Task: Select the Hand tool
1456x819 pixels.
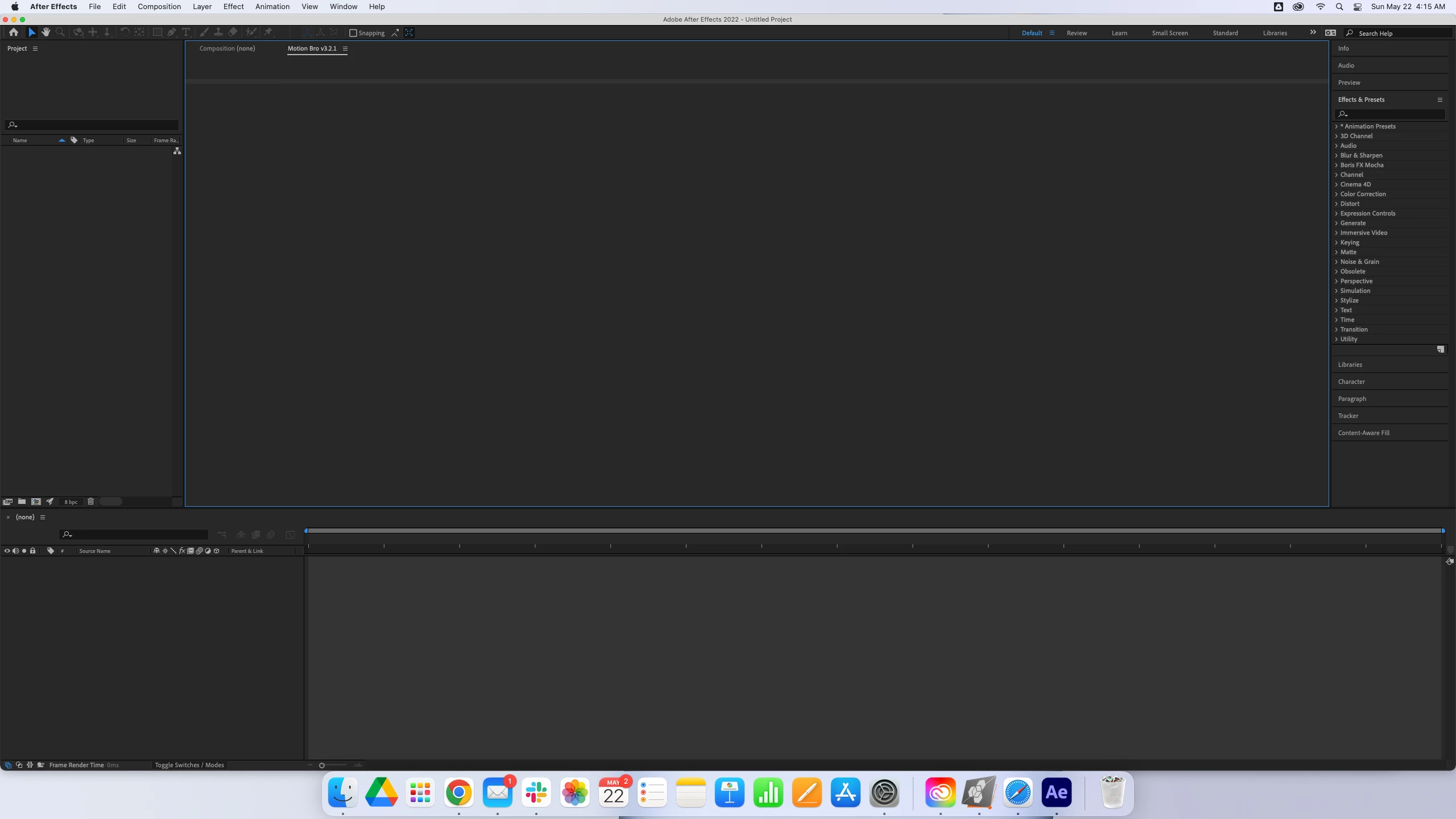Action: pos(46,32)
